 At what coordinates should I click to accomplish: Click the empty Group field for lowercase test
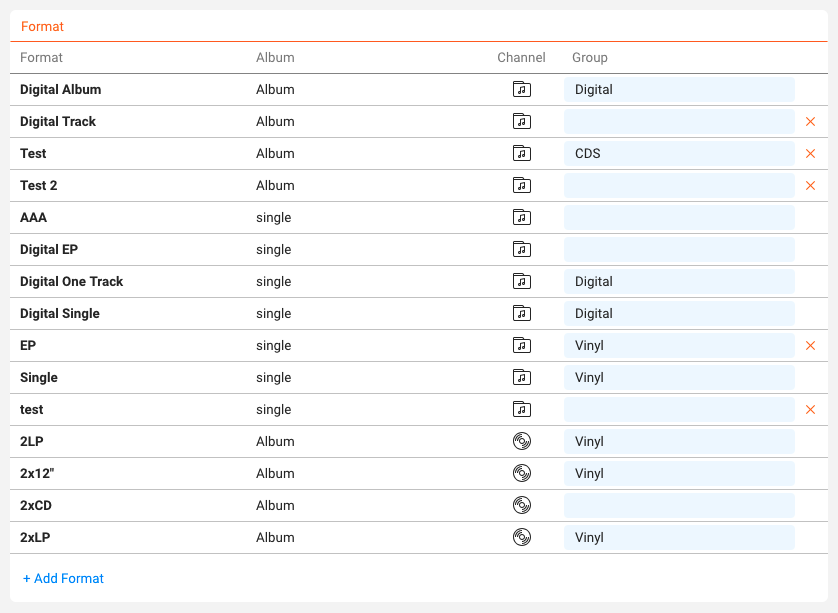pos(679,409)
